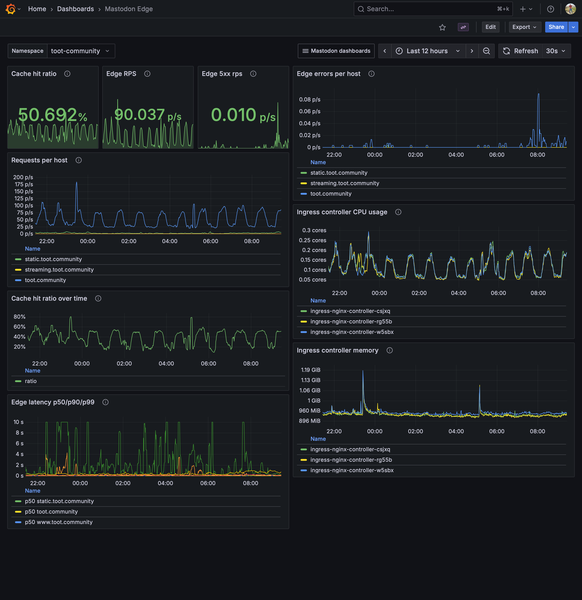Open the Export dropdown

pos(524,27)
